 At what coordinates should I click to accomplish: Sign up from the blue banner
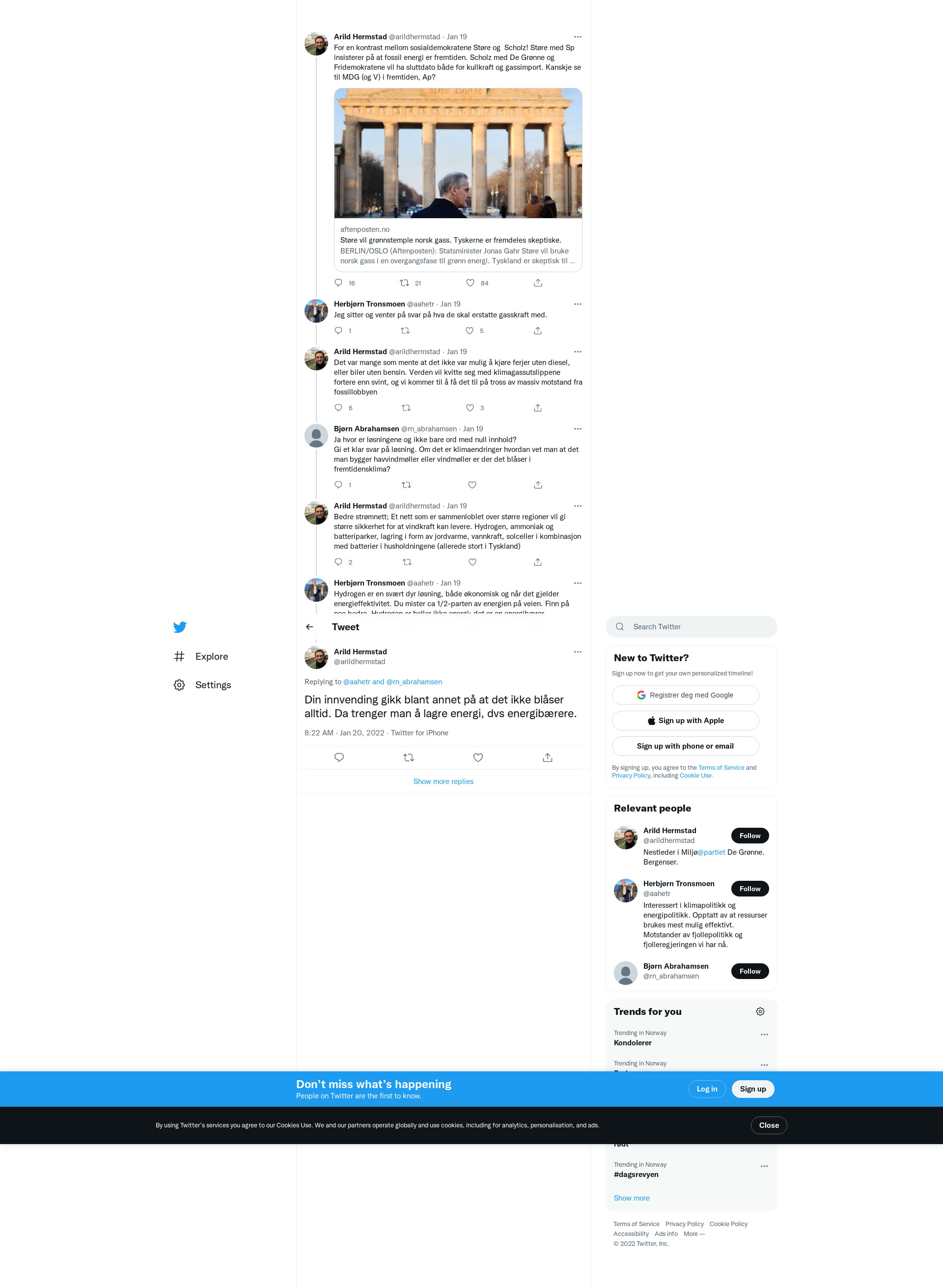coord(753,1090)
